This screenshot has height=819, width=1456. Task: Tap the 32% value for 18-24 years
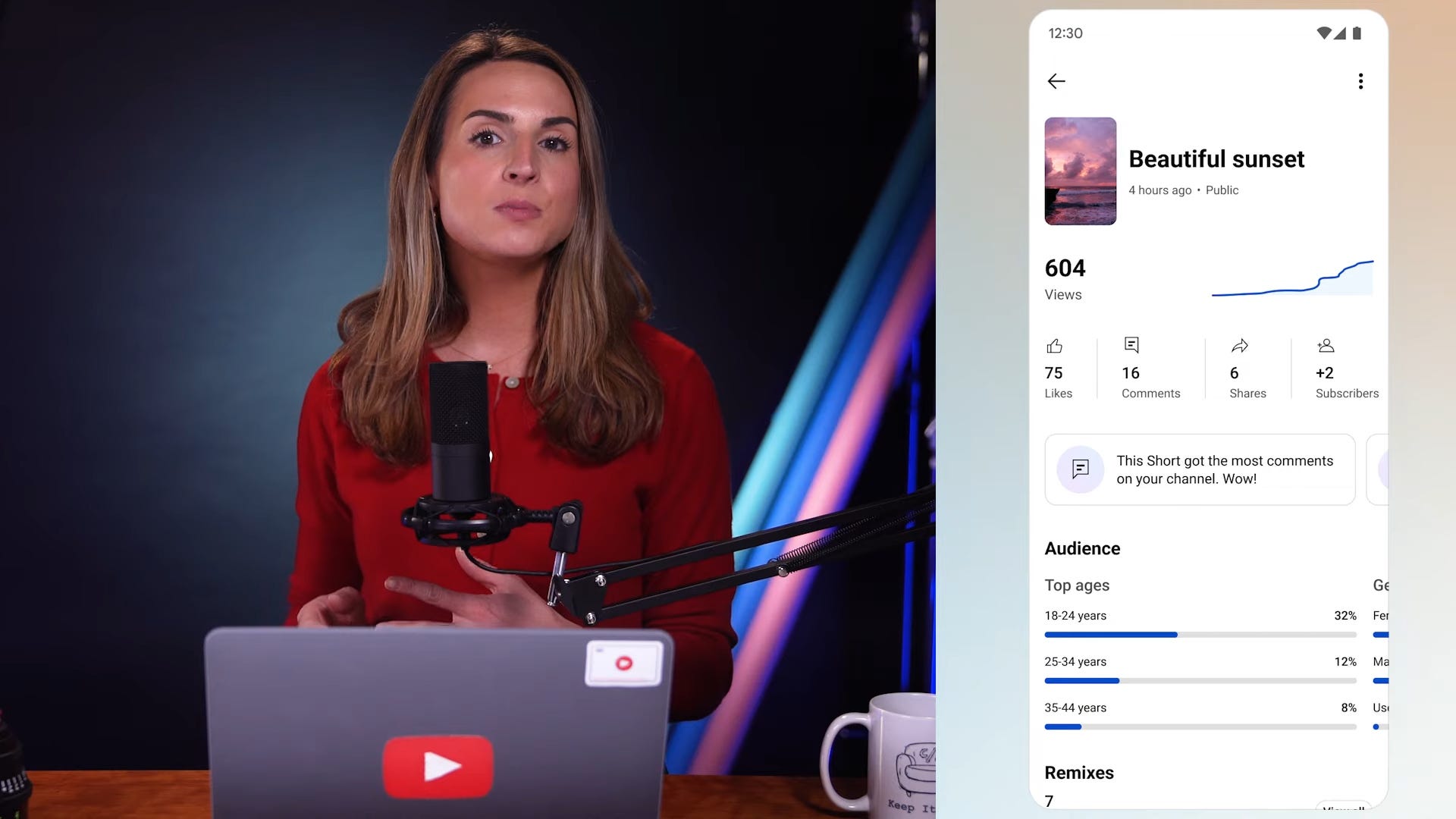[1345, 616]
